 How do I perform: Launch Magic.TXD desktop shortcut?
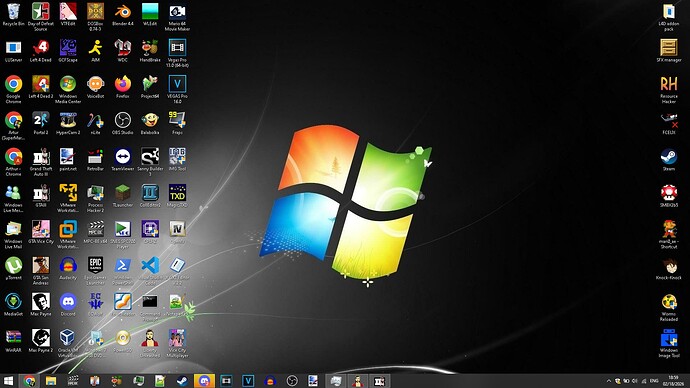[177, 196]
